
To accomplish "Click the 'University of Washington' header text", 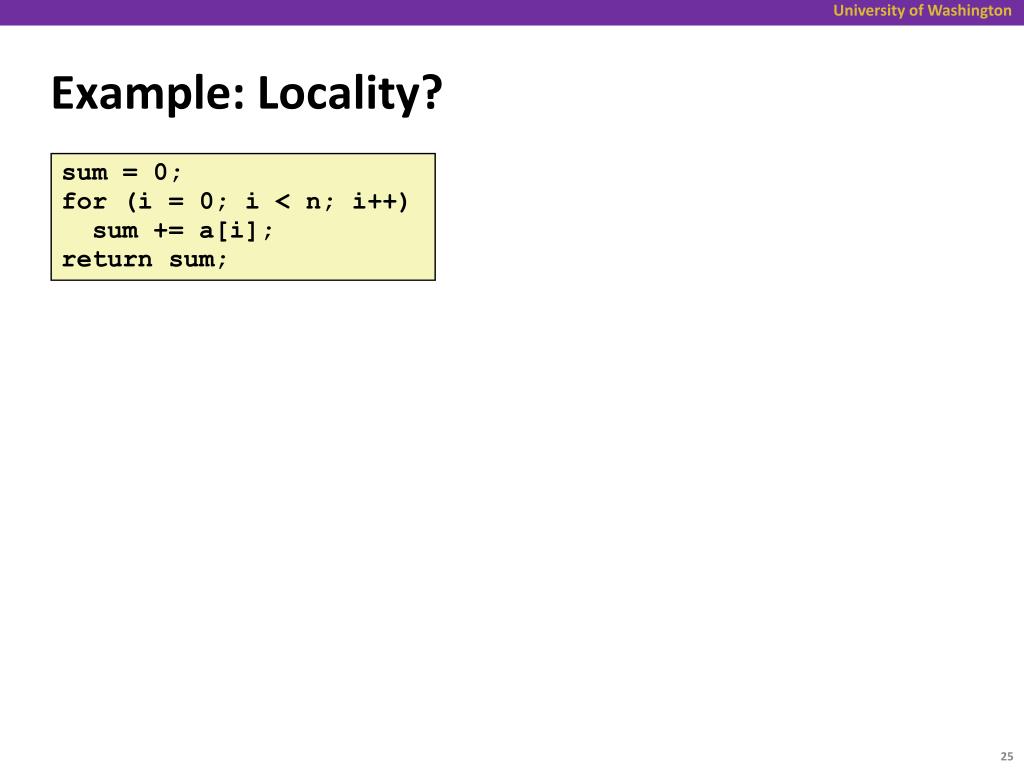I will [x=922, y=10].
